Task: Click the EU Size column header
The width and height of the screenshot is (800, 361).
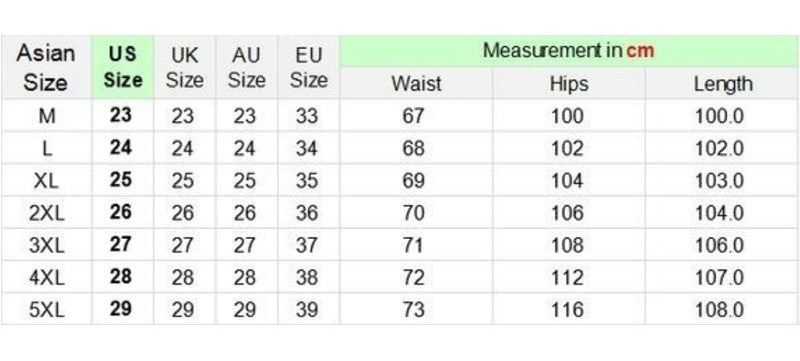Action: [x=309, y=67]
